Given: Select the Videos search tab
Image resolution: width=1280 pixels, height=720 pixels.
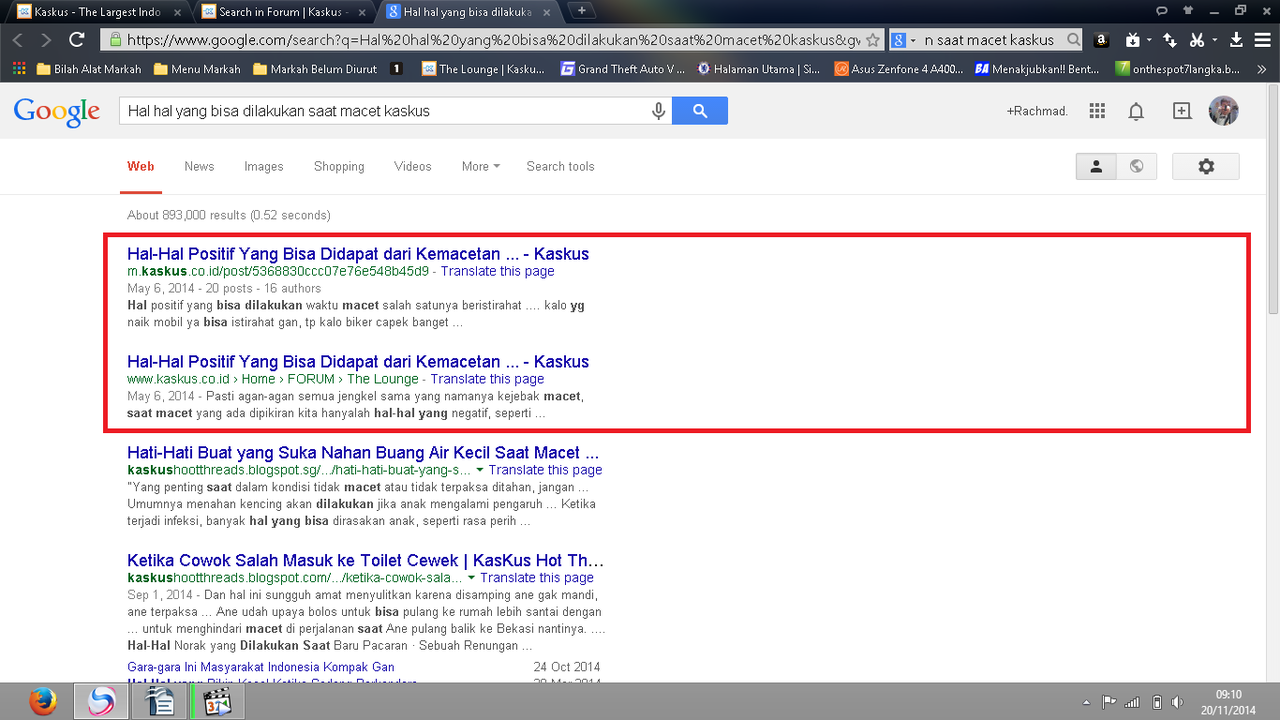Looking at the screenshot, I should point(413,167).
